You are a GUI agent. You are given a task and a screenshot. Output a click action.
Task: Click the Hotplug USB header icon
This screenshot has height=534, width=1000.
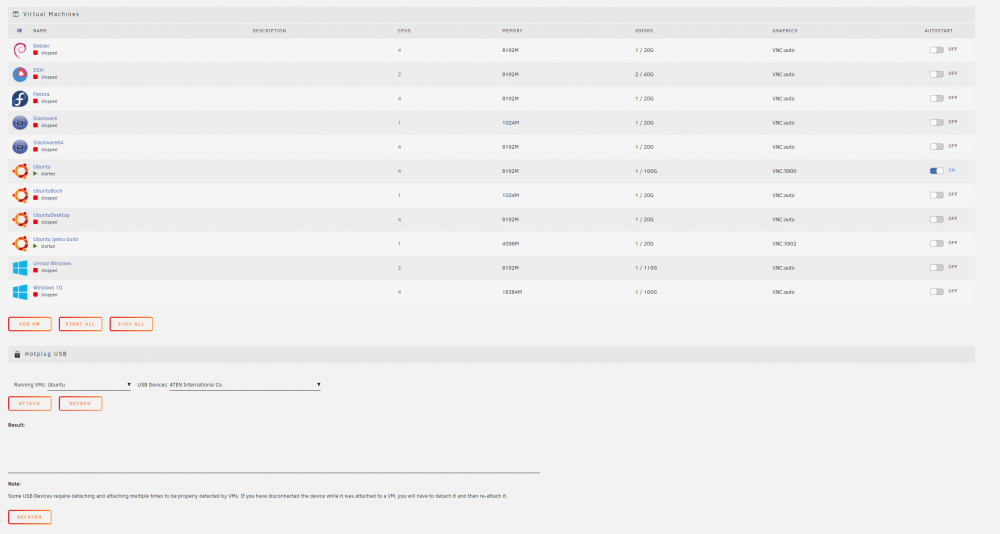point(17,354)
